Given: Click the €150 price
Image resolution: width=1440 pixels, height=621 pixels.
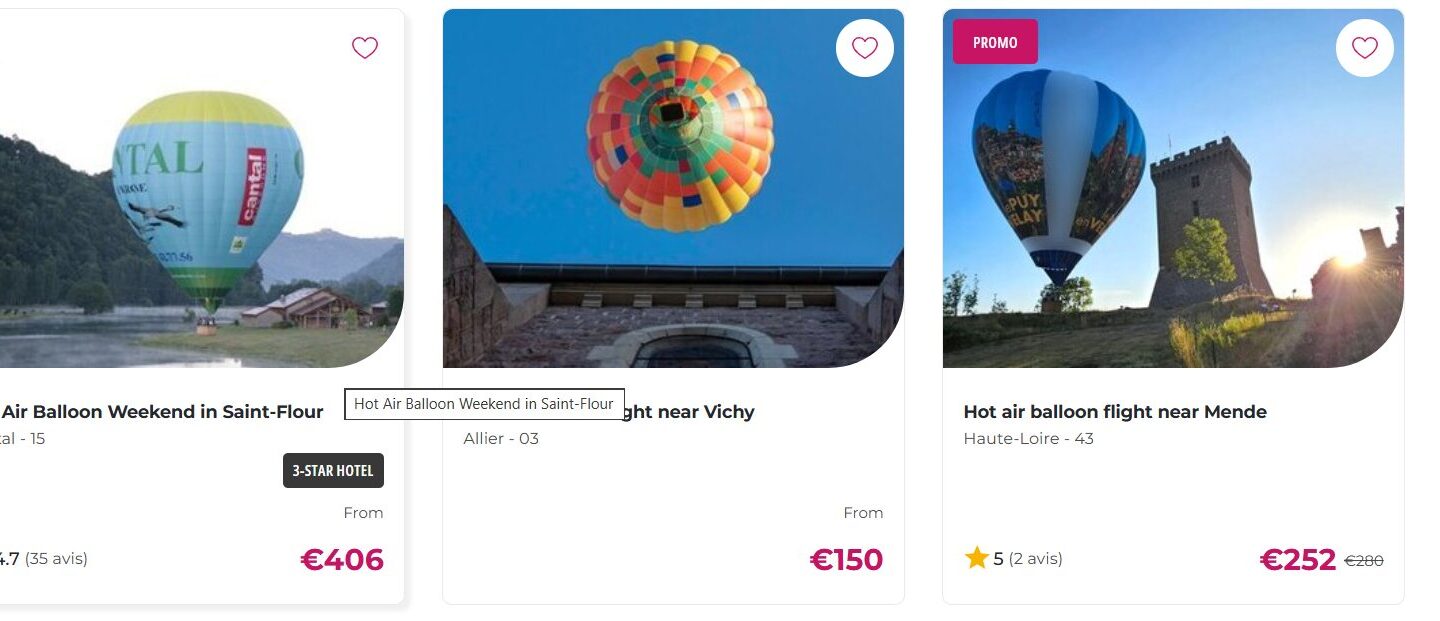Looking at the screenshot, I should [x=846, y=560].
